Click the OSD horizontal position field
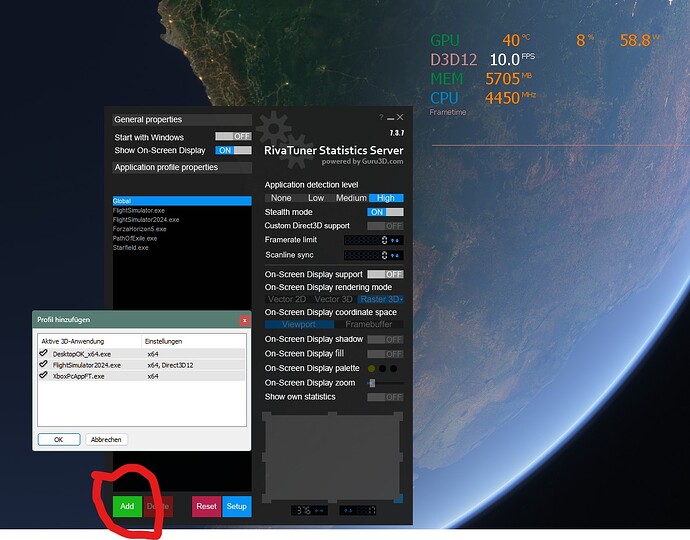 309,511
